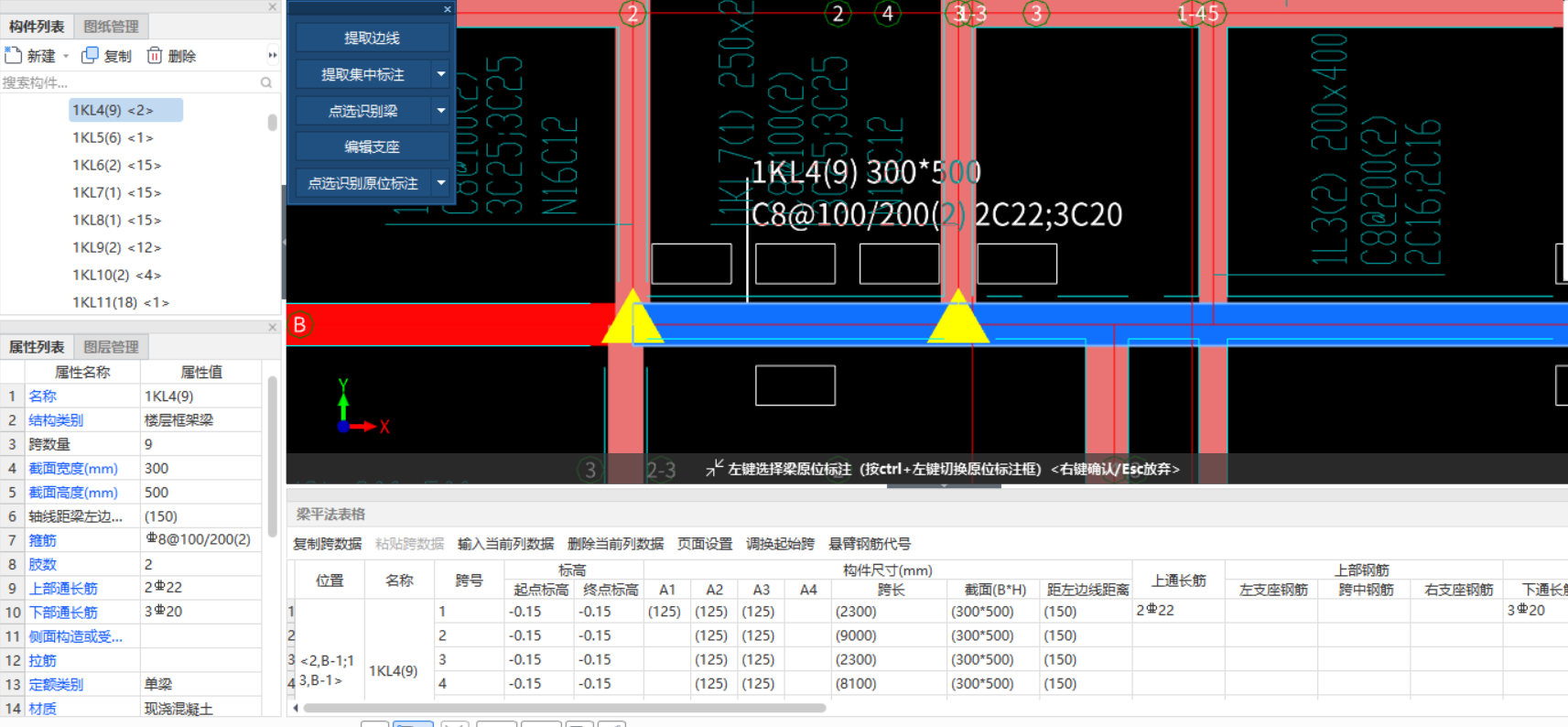Viewport: 1568px width, 727px height.
Task: Click the second yellow support triangle on the beam
Action: click(x=958, y=318)
